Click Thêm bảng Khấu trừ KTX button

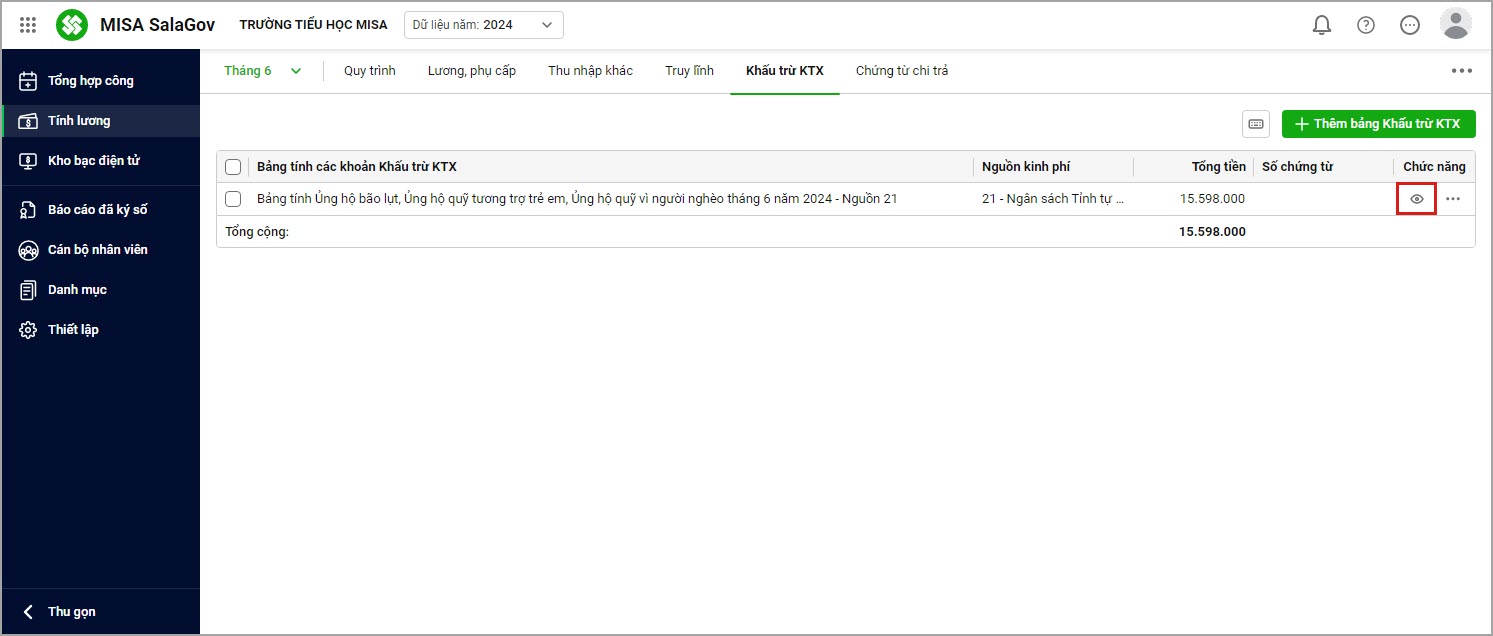coord(1378,124)
